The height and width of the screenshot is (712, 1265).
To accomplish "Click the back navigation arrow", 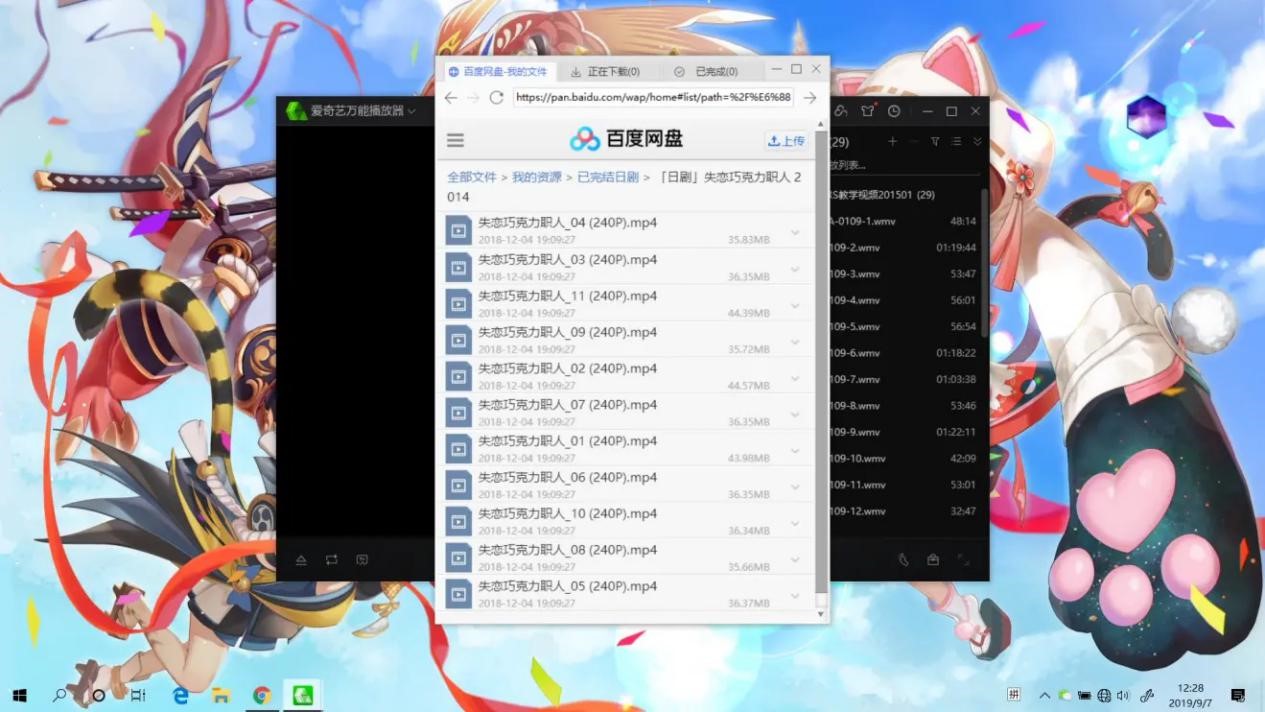I will 450,97.
